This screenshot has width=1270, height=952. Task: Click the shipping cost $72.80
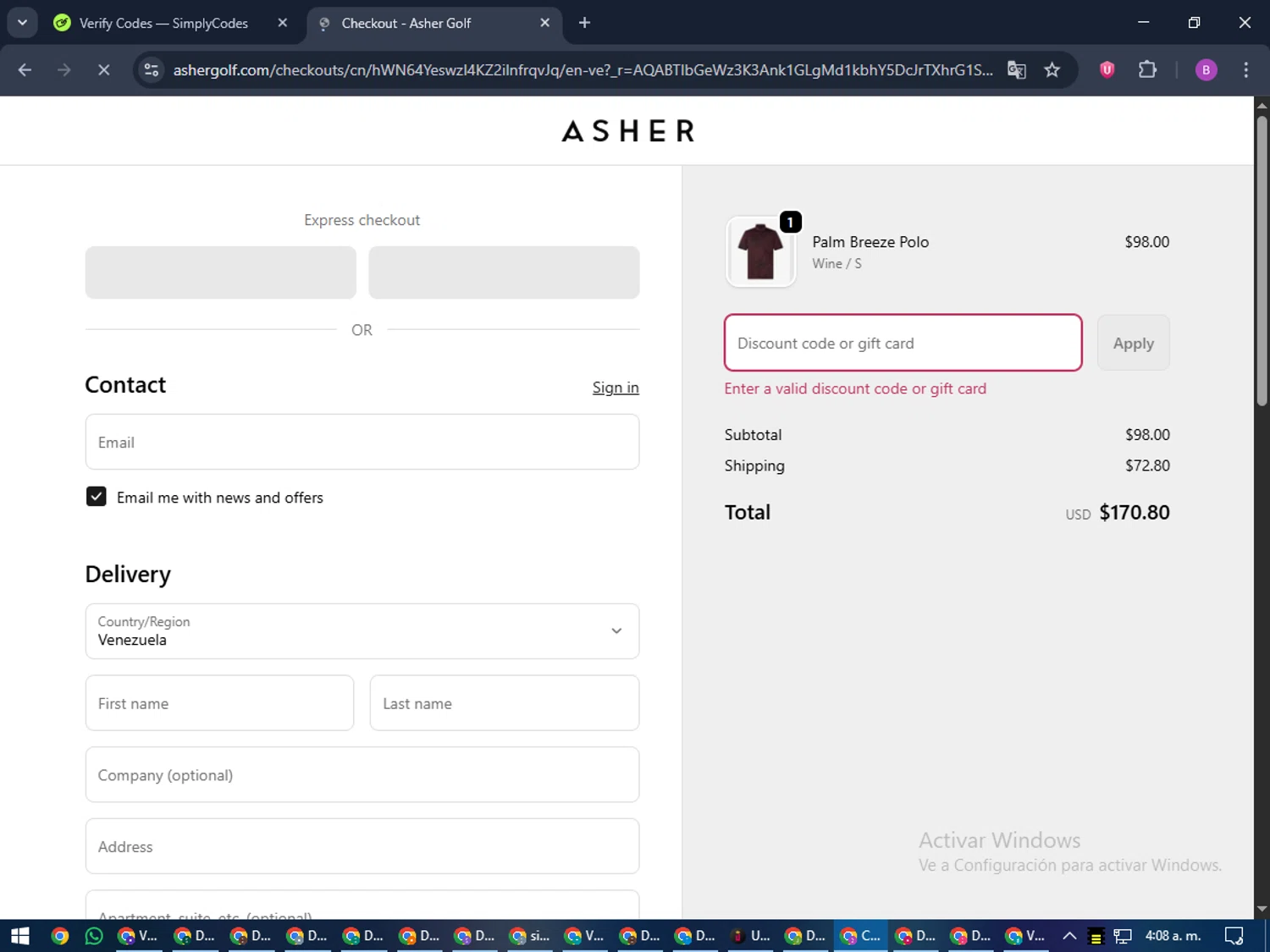click(1147, 465)
